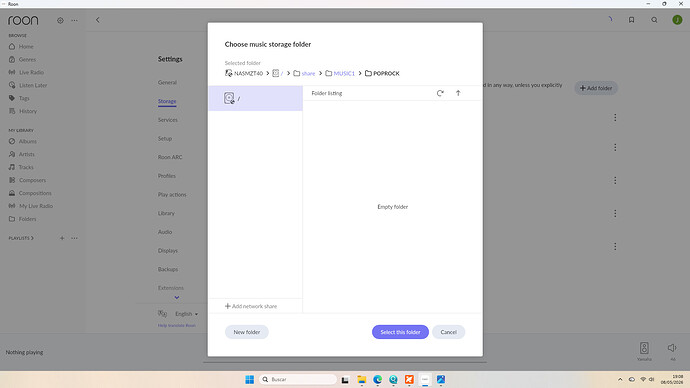Open the bookmarks icon in top bar
The width and height of the screenshot is (690, 388).
point(631,20)
